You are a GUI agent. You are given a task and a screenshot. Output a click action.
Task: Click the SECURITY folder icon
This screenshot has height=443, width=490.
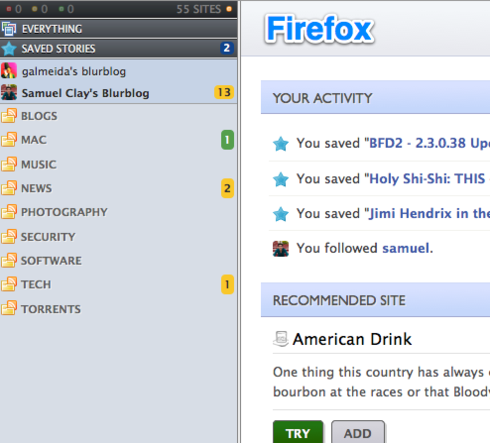pyautogui.click(x=9, y=236)
